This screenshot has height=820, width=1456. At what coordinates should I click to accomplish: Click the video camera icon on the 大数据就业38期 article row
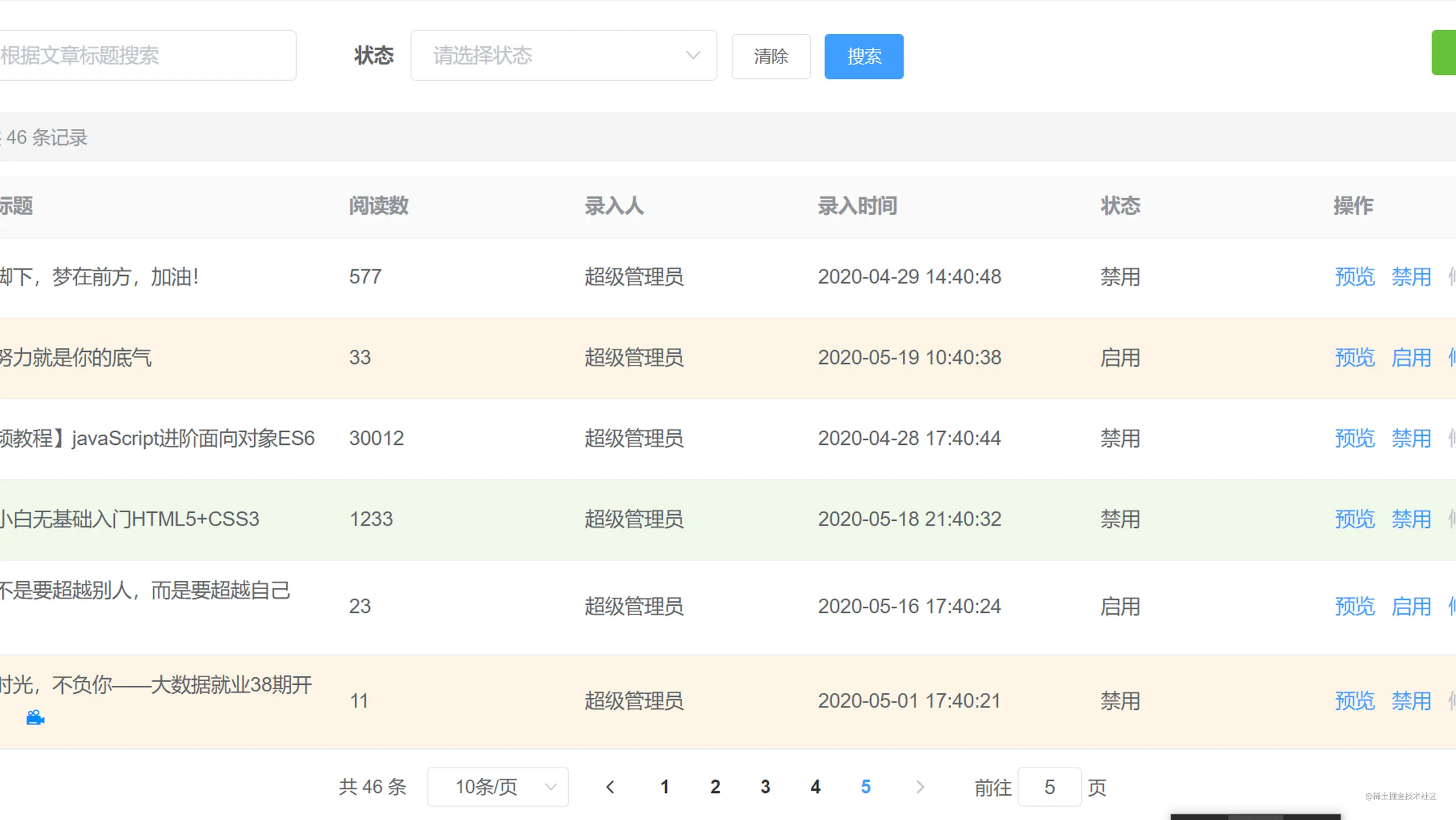(35, 718)
